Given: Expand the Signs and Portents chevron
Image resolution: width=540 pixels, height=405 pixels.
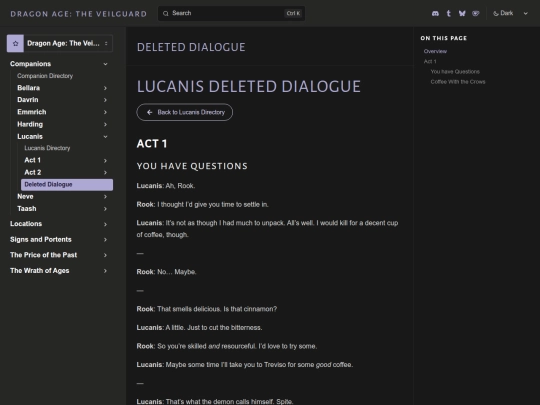Looking at the screenshot, I should pos(105,240).
